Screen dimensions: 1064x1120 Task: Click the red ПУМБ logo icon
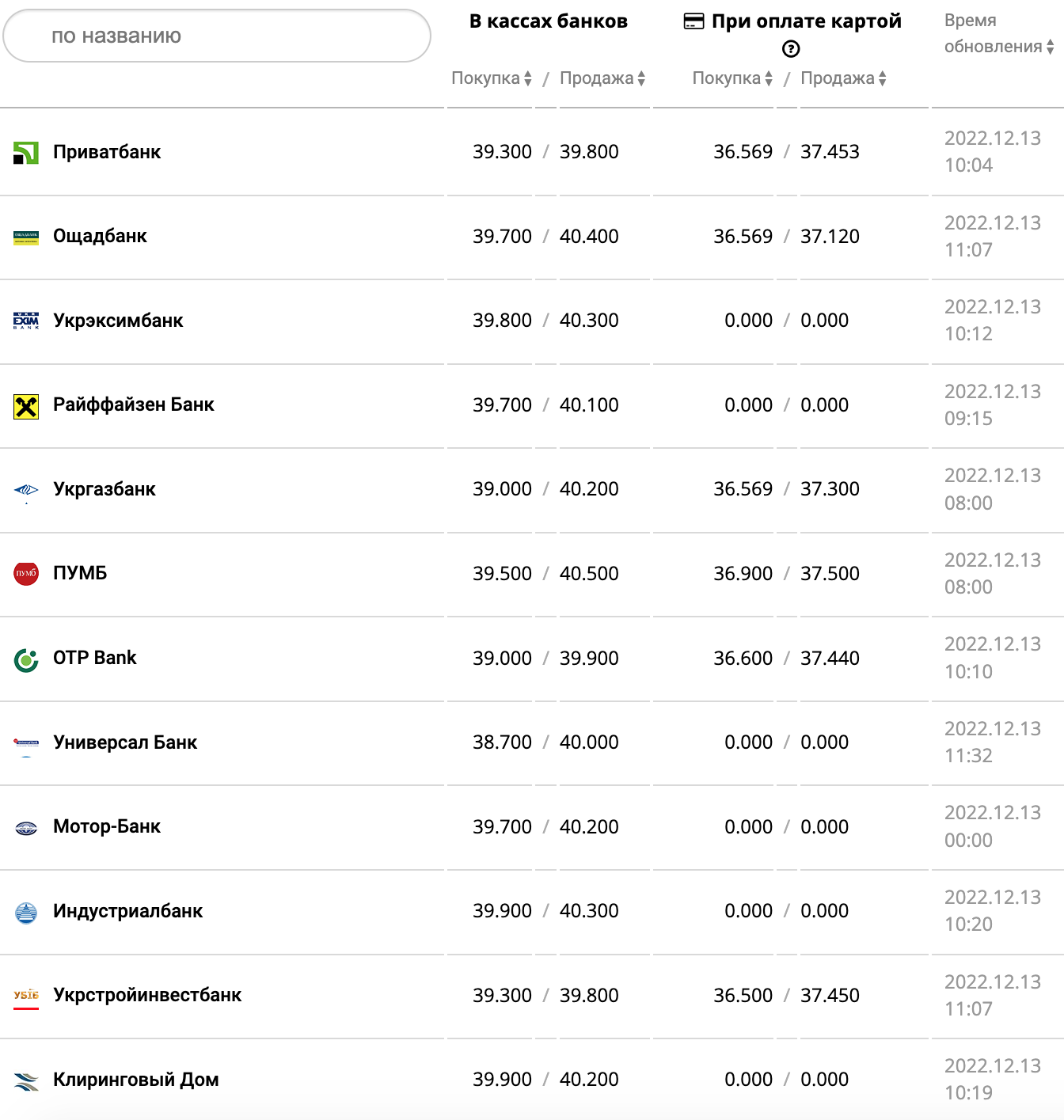tap(26, 574)
